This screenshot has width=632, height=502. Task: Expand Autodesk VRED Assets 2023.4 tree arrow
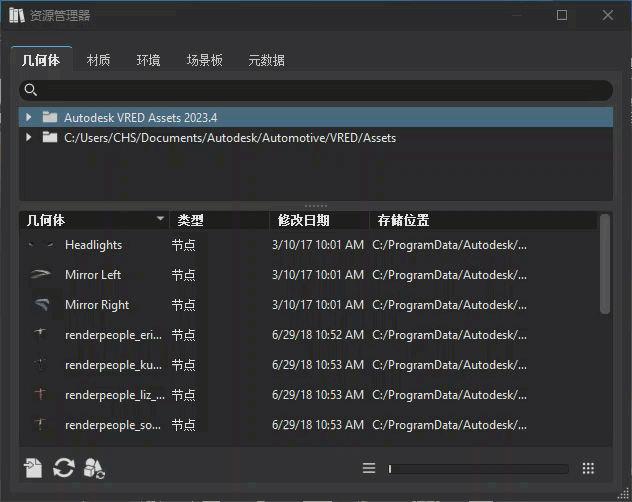pyautogui.click(x=29, y=117)
